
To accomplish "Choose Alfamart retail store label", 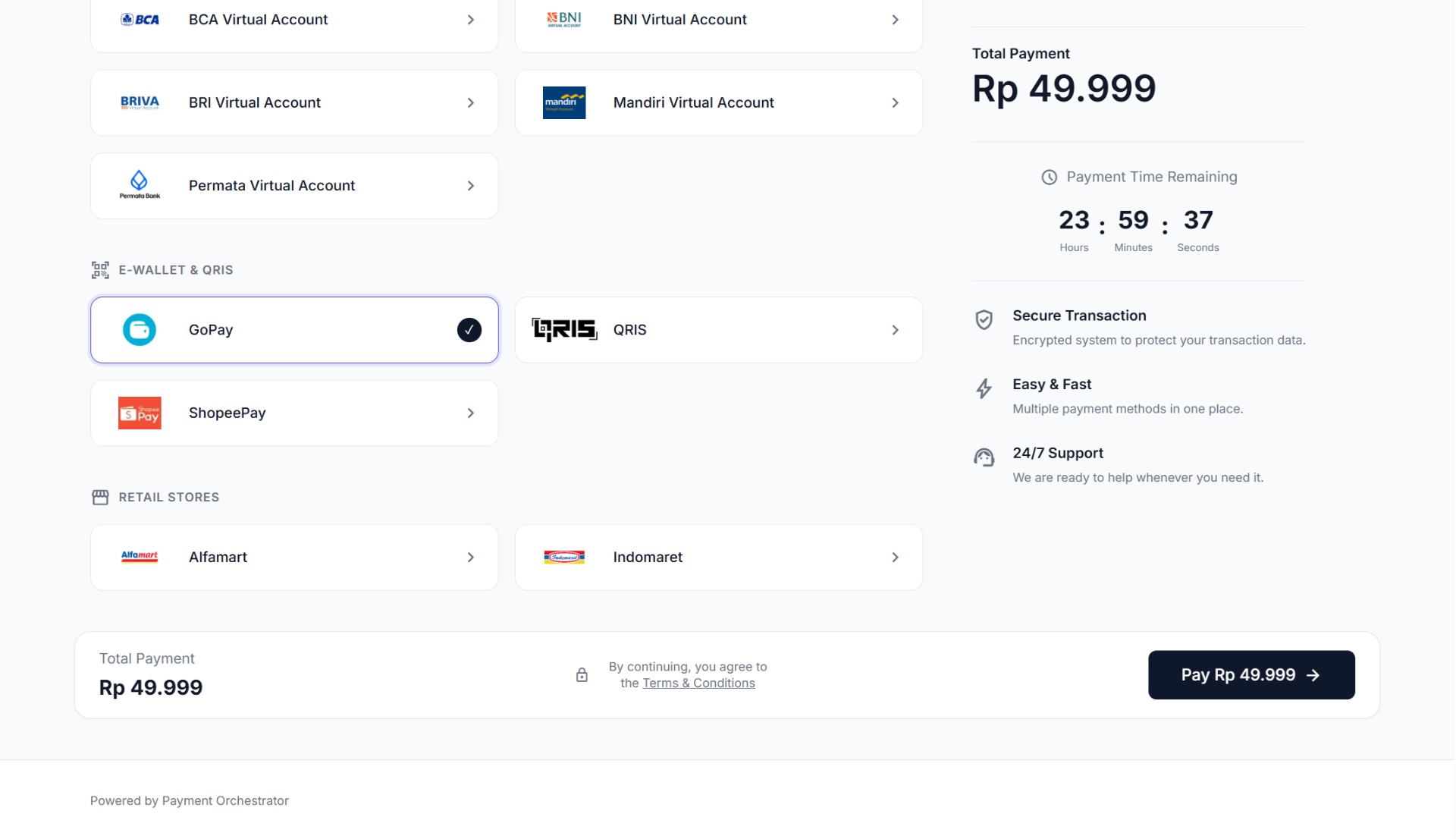I will [218, 558].
